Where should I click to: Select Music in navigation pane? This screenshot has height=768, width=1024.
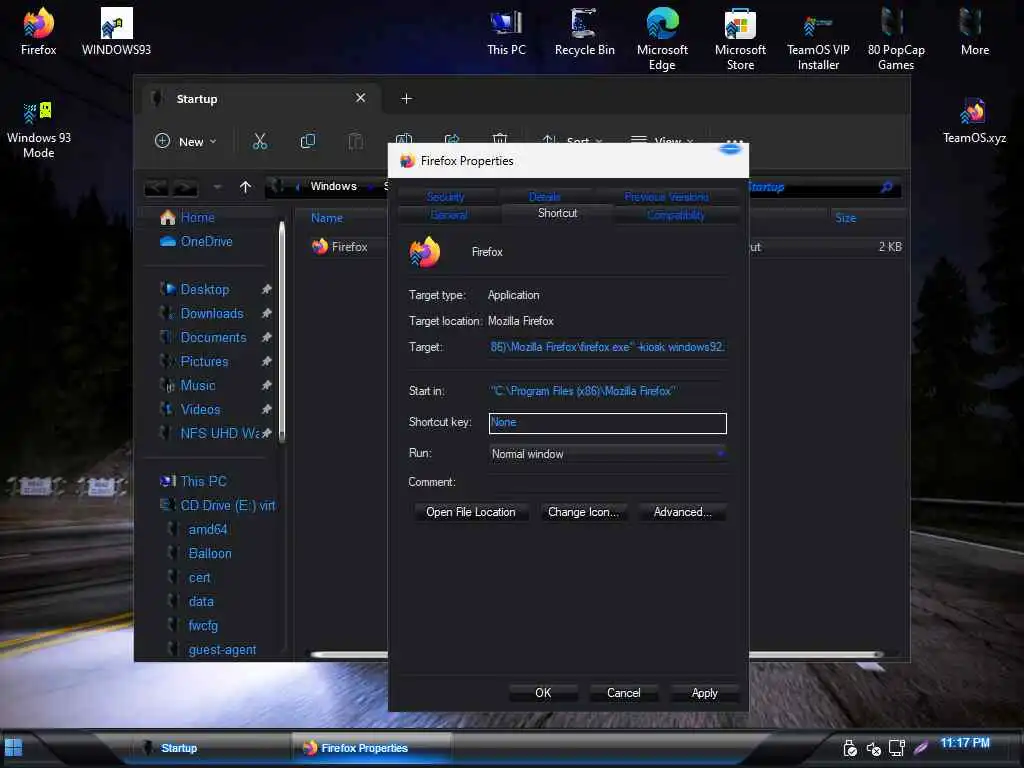(197, 385)
